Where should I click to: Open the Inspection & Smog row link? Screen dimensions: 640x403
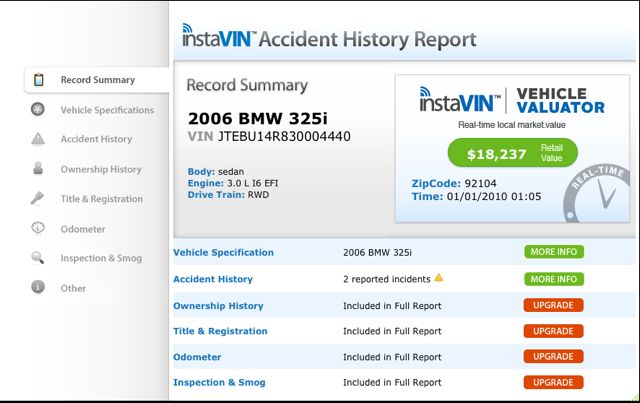pyautogui.click(x=219, y=383)
